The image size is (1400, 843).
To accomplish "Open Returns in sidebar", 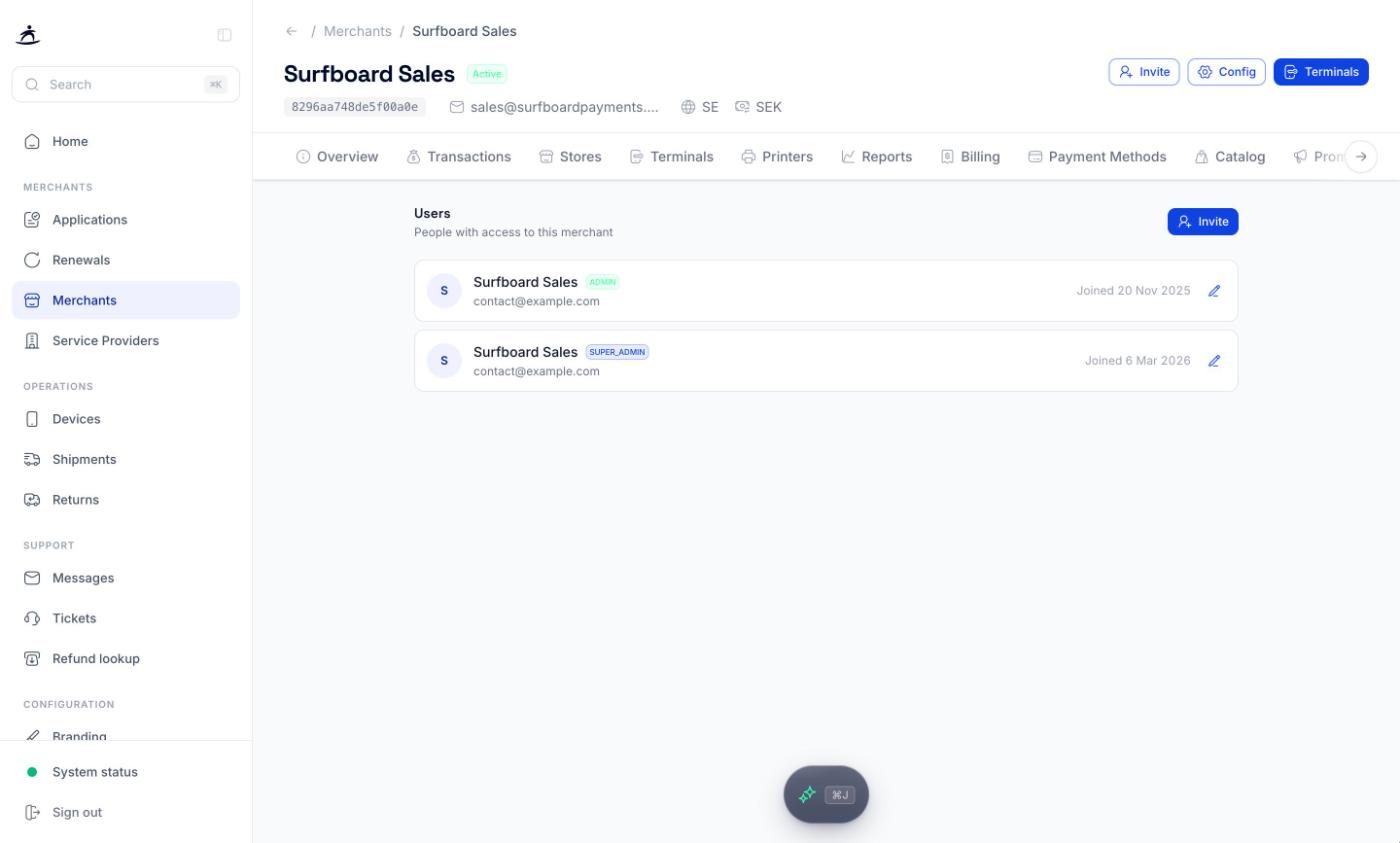I will 126,500.
